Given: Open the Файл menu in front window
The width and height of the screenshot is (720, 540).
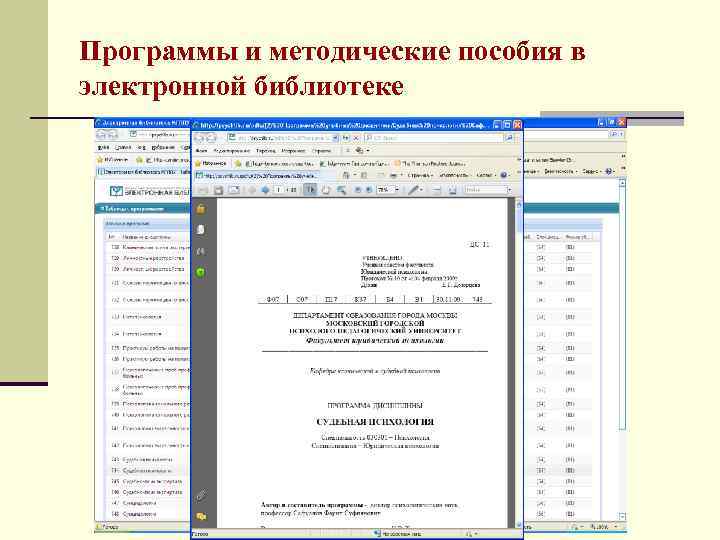Looking at the screenshot, I should click(x=201, y=151).
